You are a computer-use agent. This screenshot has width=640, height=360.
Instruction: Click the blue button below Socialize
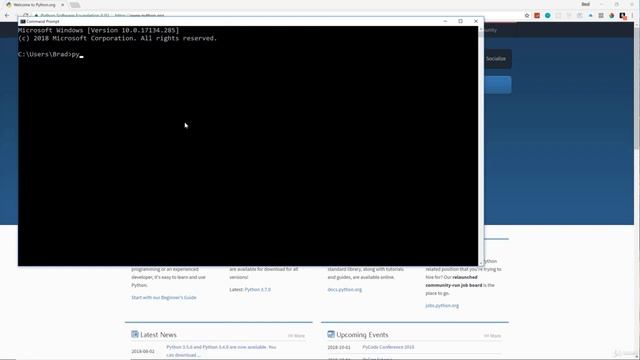pos(498,85)
